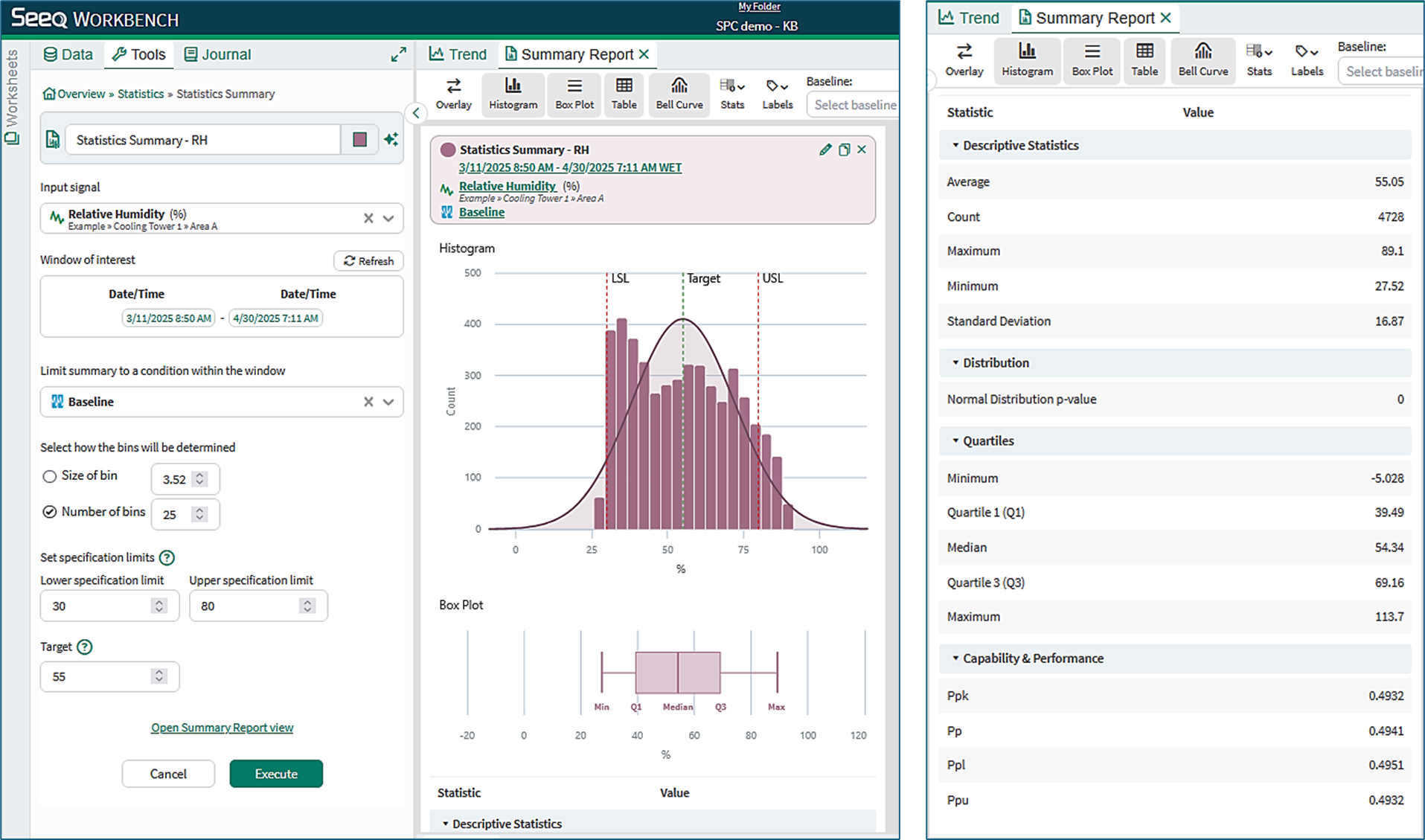
Task: Collapse the Capability & Performance section
Action: tap(1174, 658)
